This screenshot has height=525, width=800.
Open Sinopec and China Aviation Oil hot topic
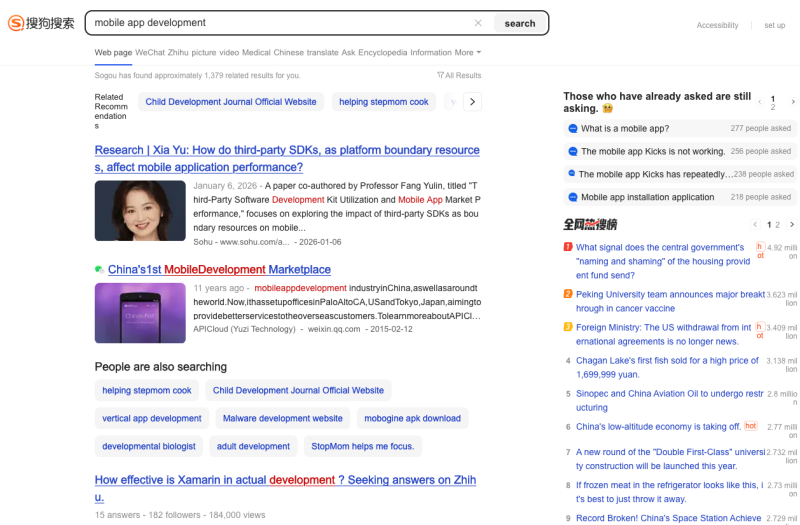[669, 401]
